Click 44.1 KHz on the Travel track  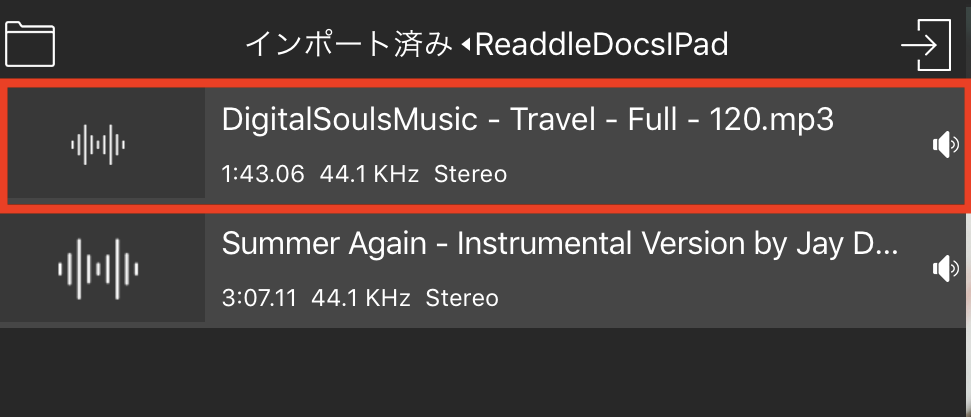369,175
